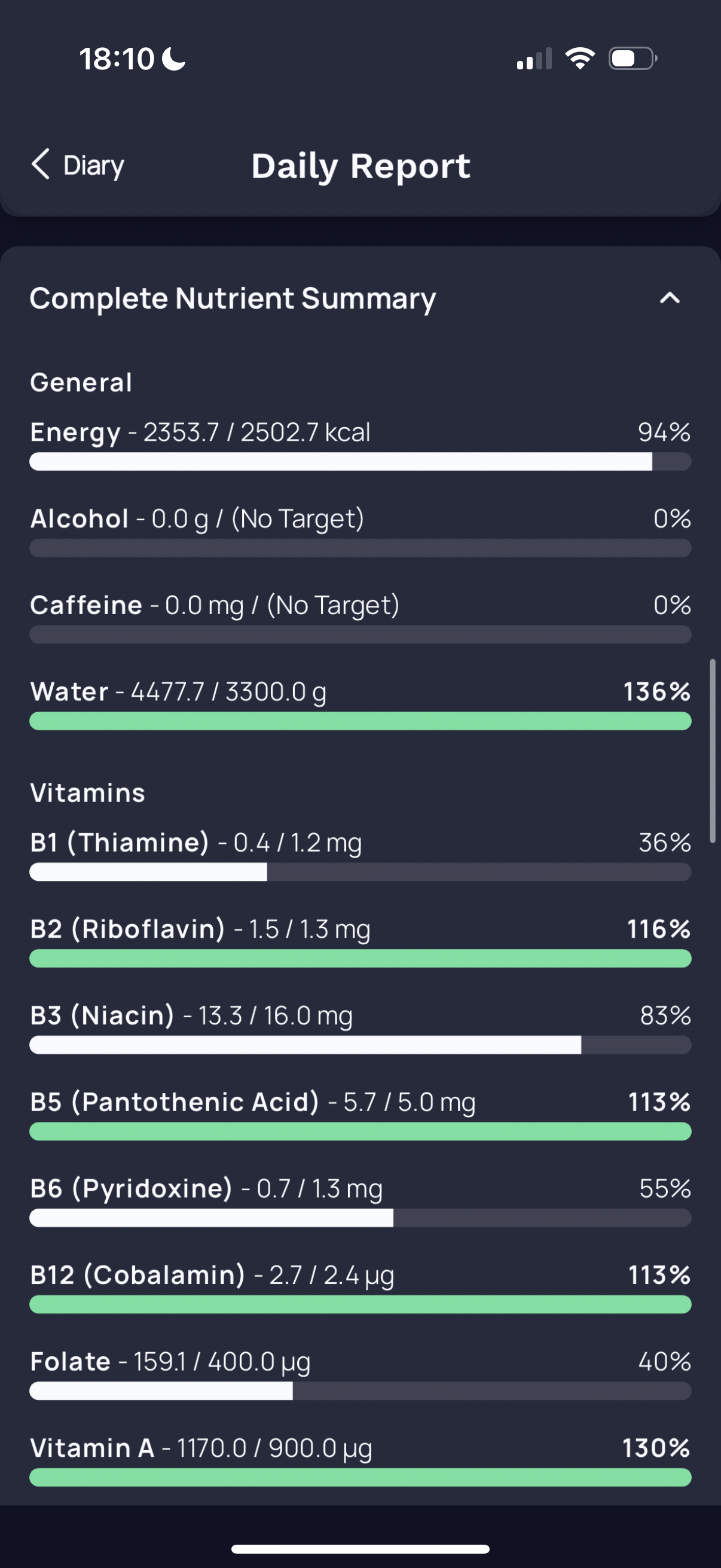Tap the moon focus mode icon
Image resolution: width=721 pixels, height=1568 pixels.
[x=174, y=60]
